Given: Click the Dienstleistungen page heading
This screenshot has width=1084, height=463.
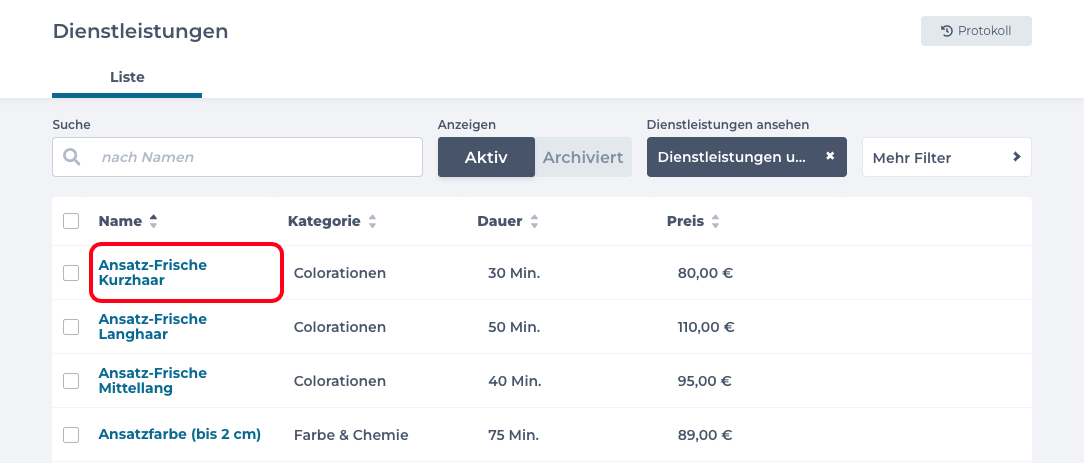Looking at the screenshot, I should pos(140,31).
